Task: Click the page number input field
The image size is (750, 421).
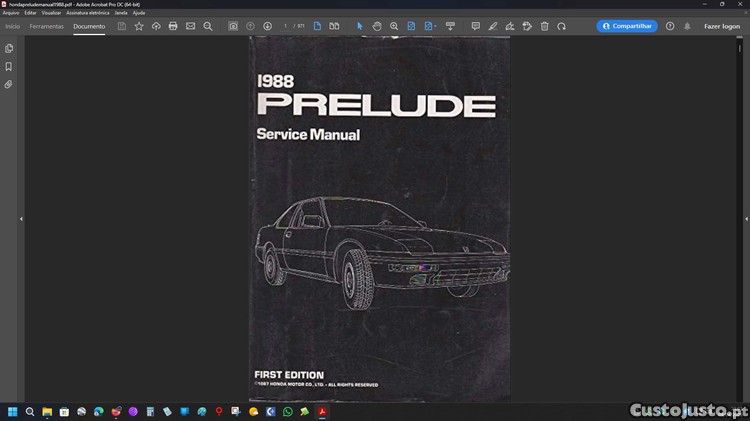Action: pyautogui.click(x=285, y=26)
